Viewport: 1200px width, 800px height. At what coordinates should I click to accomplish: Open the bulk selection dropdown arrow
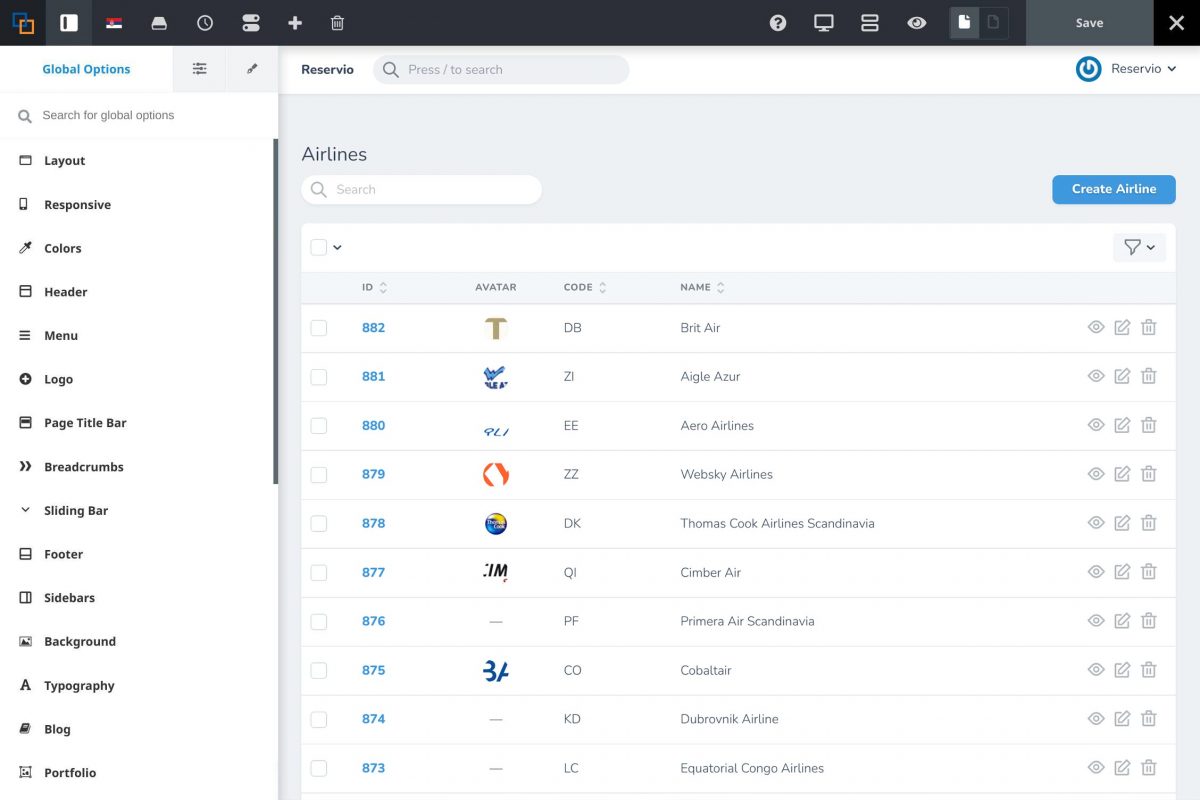[x=338, y=248]
